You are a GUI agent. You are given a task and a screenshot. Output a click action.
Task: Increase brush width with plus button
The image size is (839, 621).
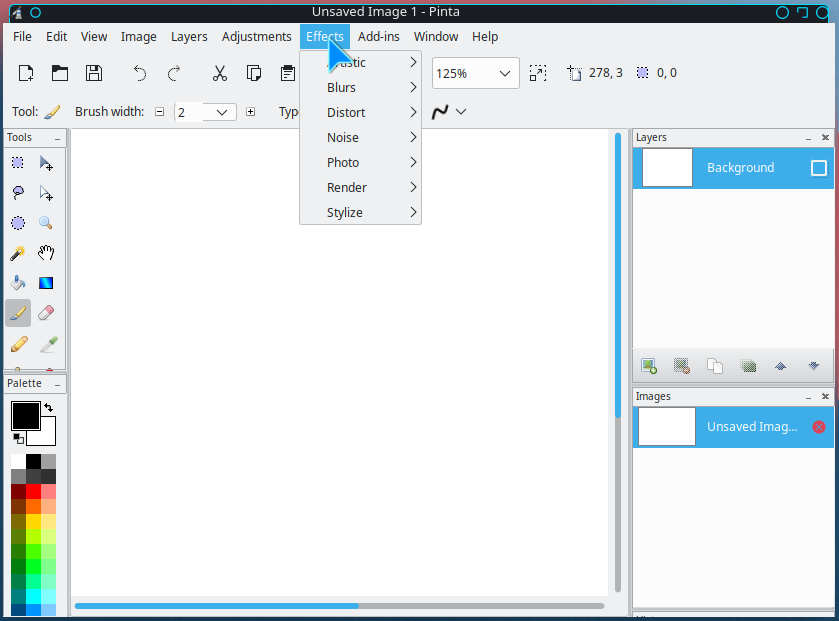coord(250,112)
